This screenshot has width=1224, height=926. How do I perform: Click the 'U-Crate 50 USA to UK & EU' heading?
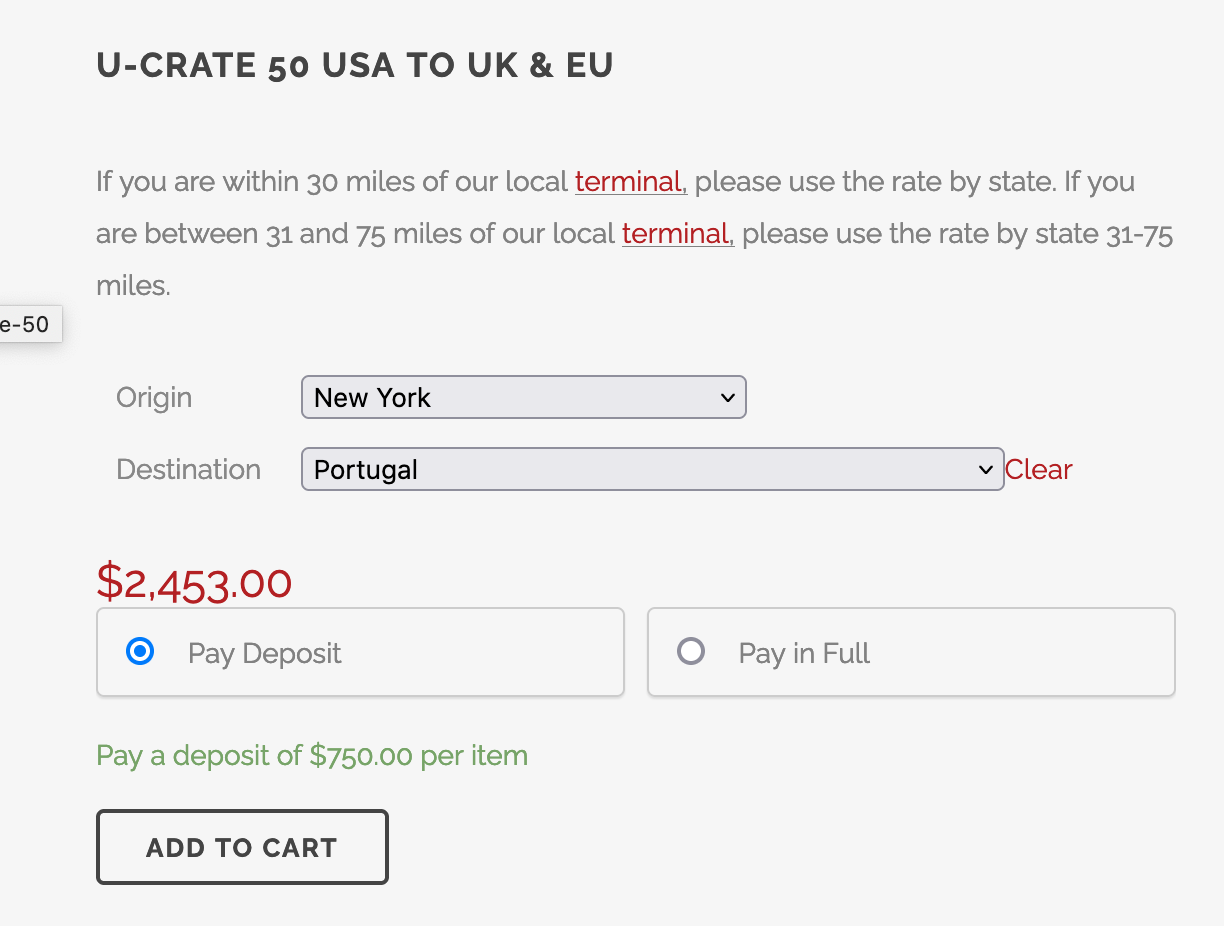pos(355,66)
